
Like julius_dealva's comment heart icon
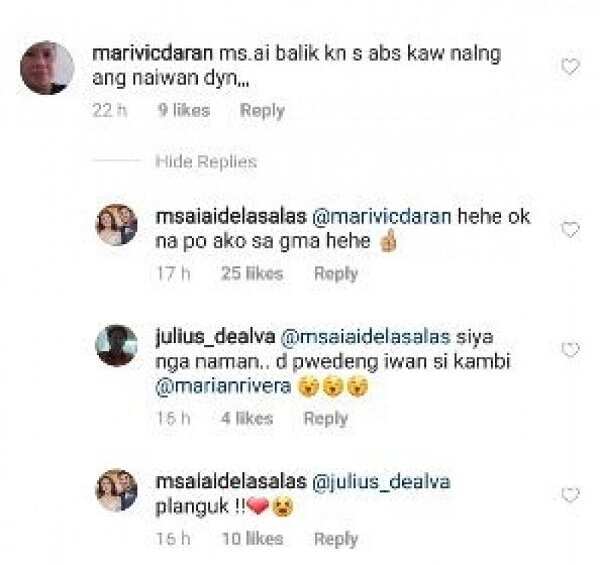pos(570,349)
